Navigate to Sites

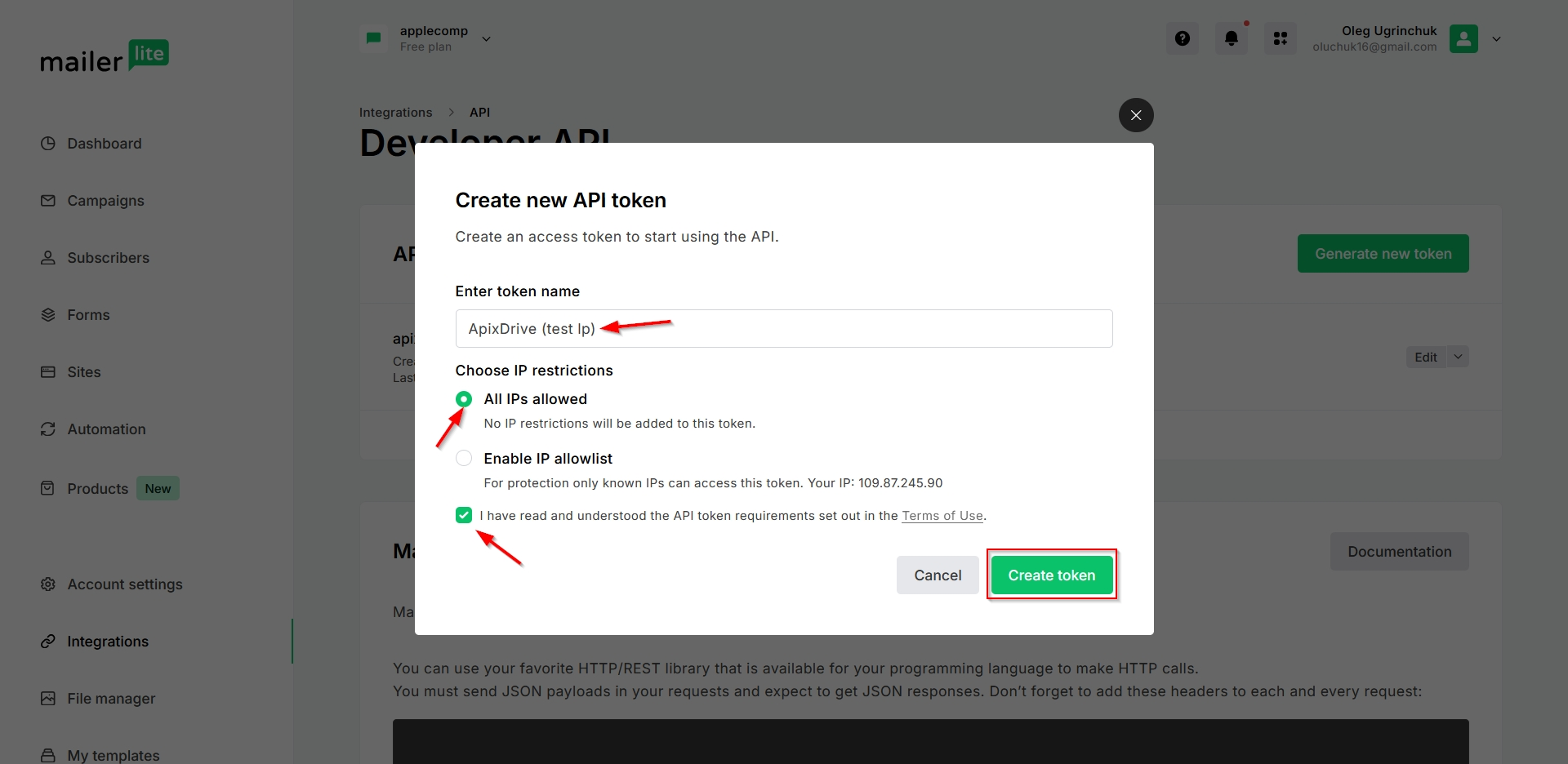[84, 372]
